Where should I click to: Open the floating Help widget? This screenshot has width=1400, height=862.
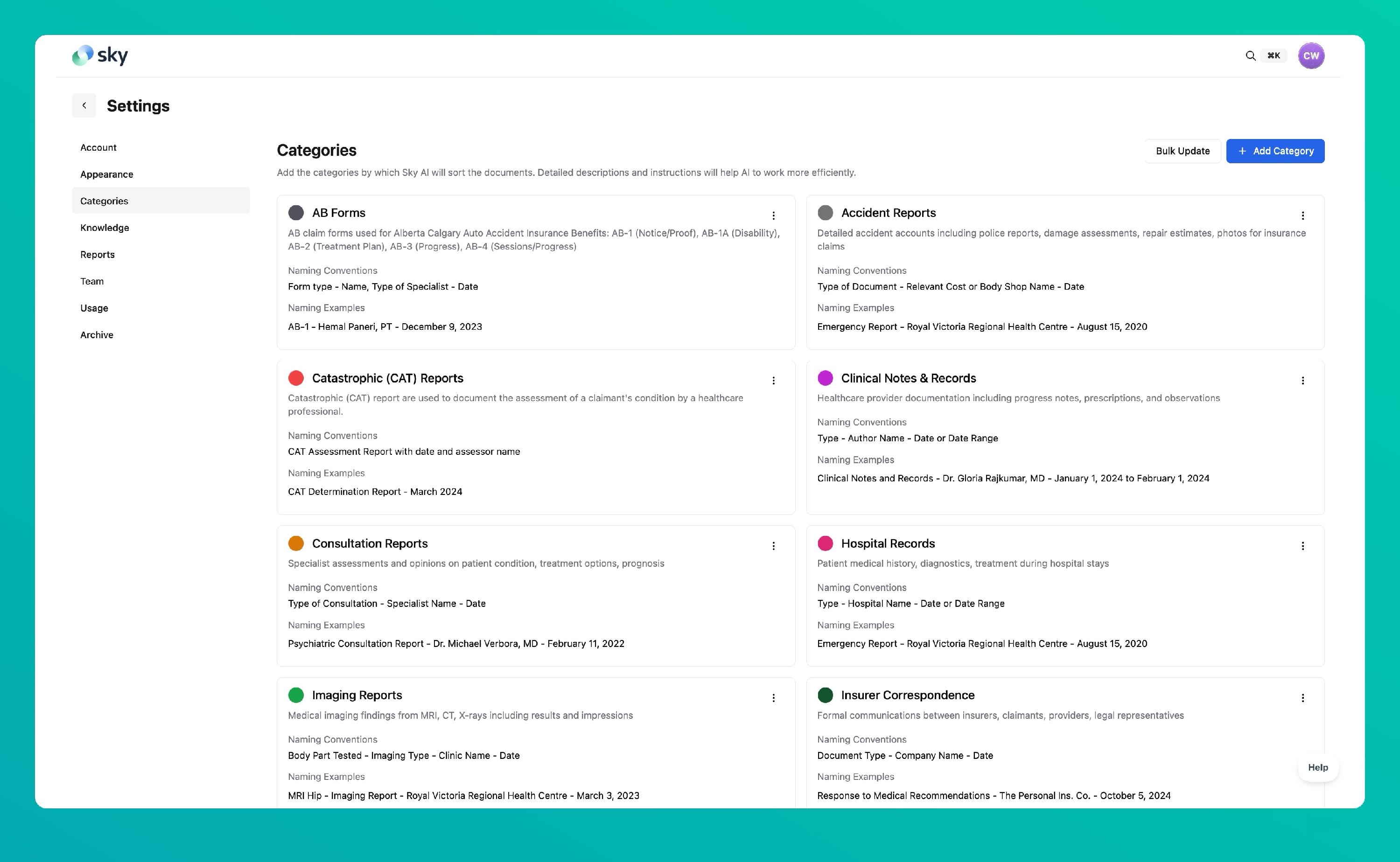(1317, 767)
